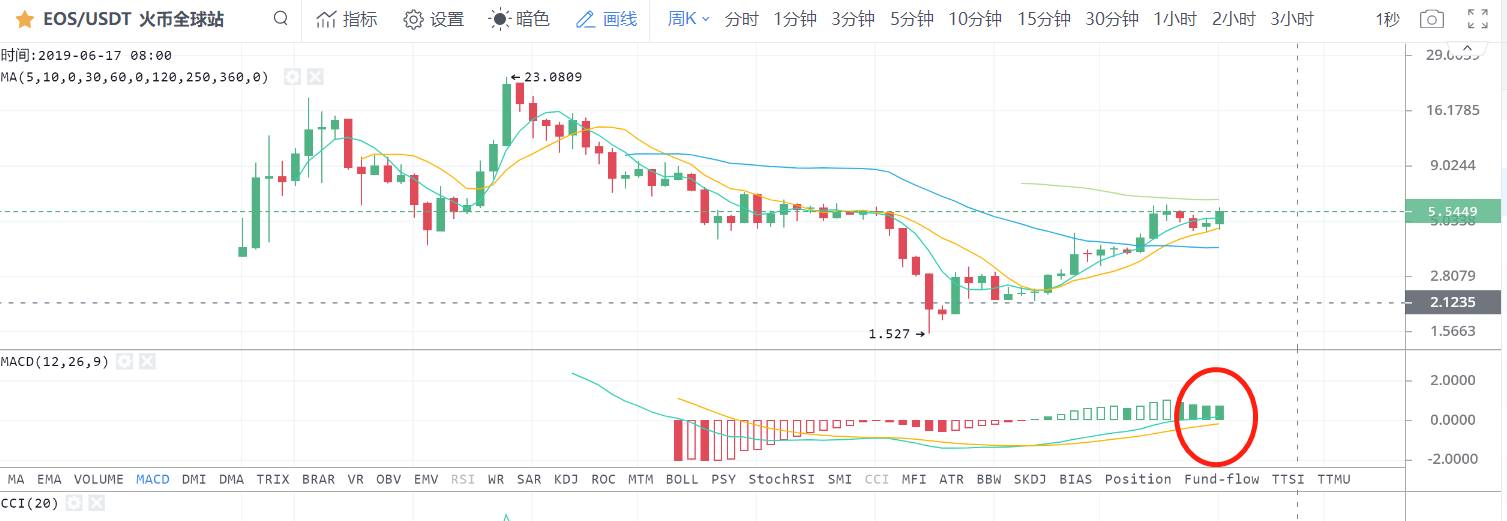The image size is (1507, 521).
Task: Select the EMA indicator tab
Action: pos(50,479)
